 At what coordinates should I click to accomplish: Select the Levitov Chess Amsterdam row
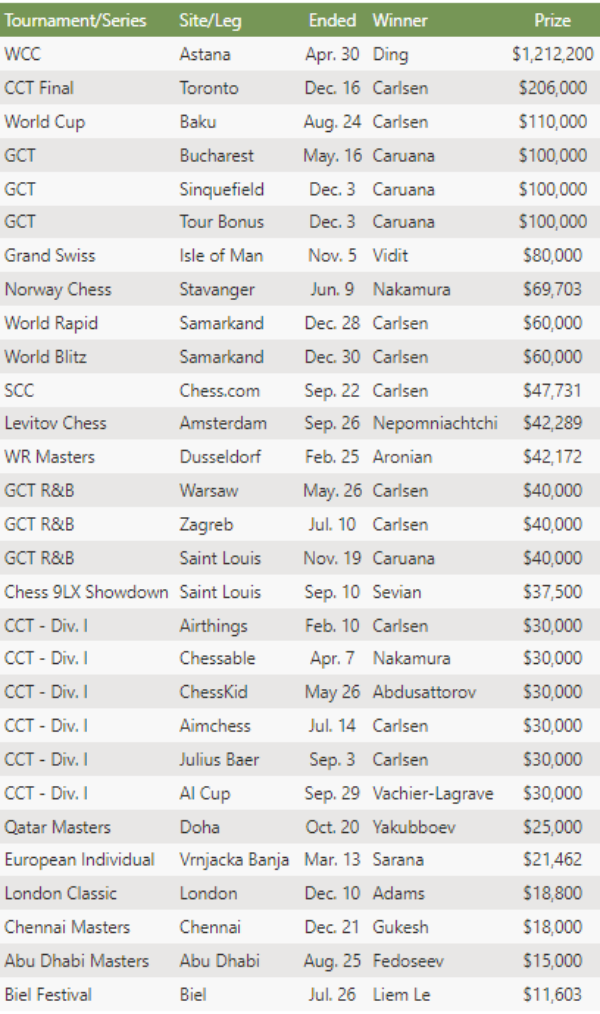[300, 423]
